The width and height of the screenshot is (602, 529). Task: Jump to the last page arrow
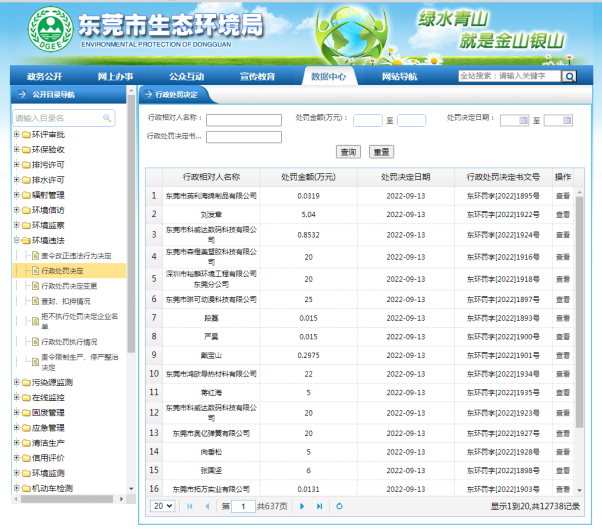319,506
